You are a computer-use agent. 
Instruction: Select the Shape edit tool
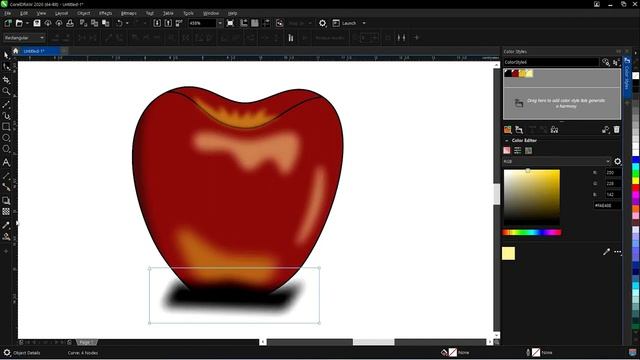point(6,67)
